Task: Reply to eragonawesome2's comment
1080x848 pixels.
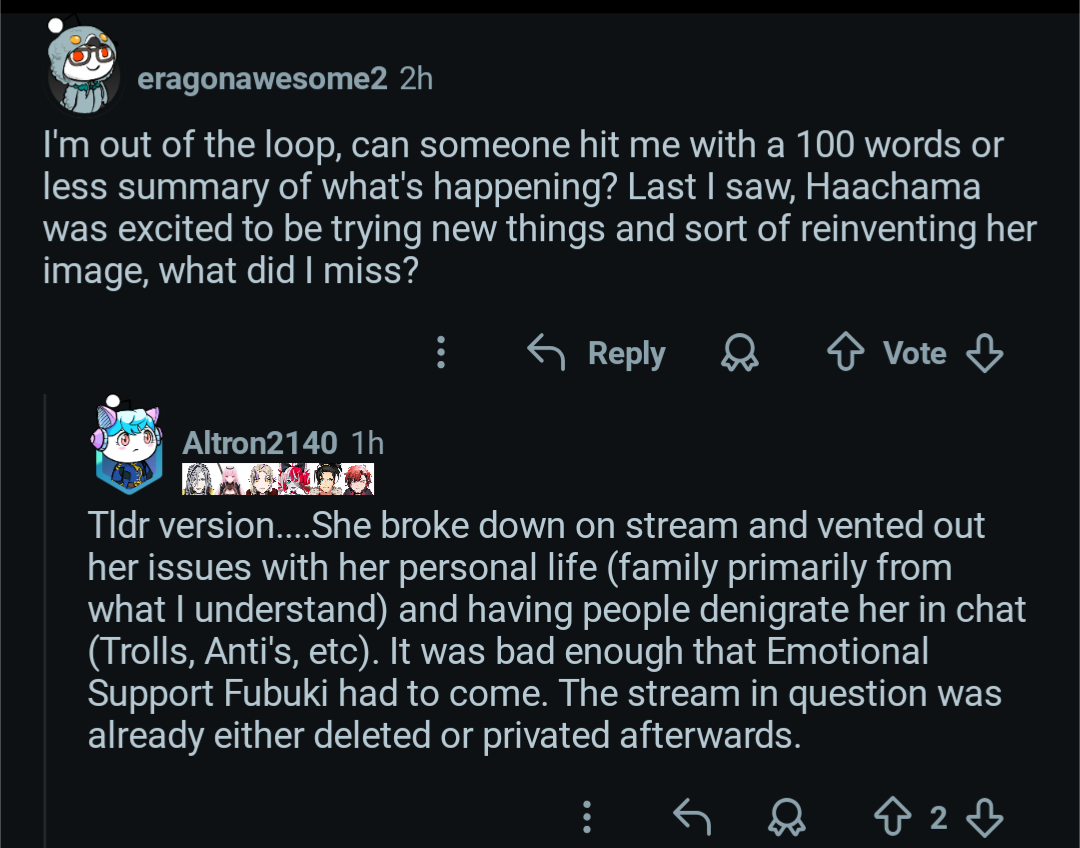Action: tap(597, 353)
